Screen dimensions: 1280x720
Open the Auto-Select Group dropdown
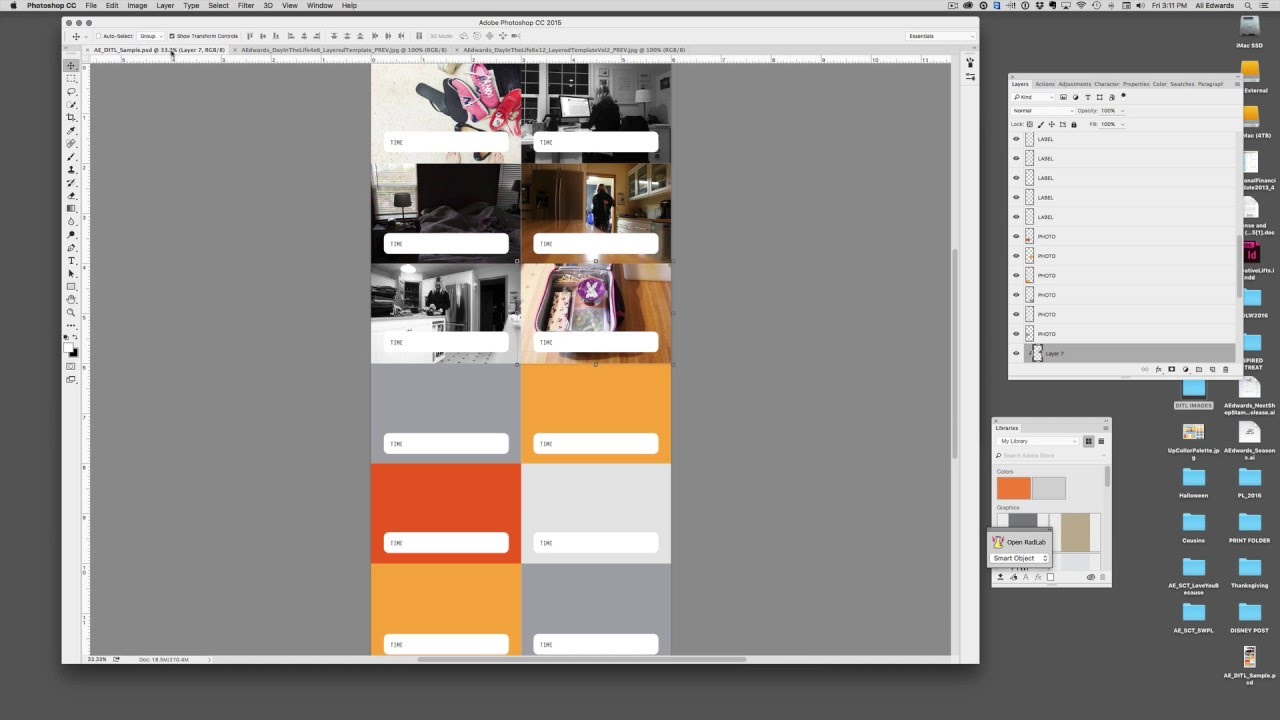pos(150,36)
